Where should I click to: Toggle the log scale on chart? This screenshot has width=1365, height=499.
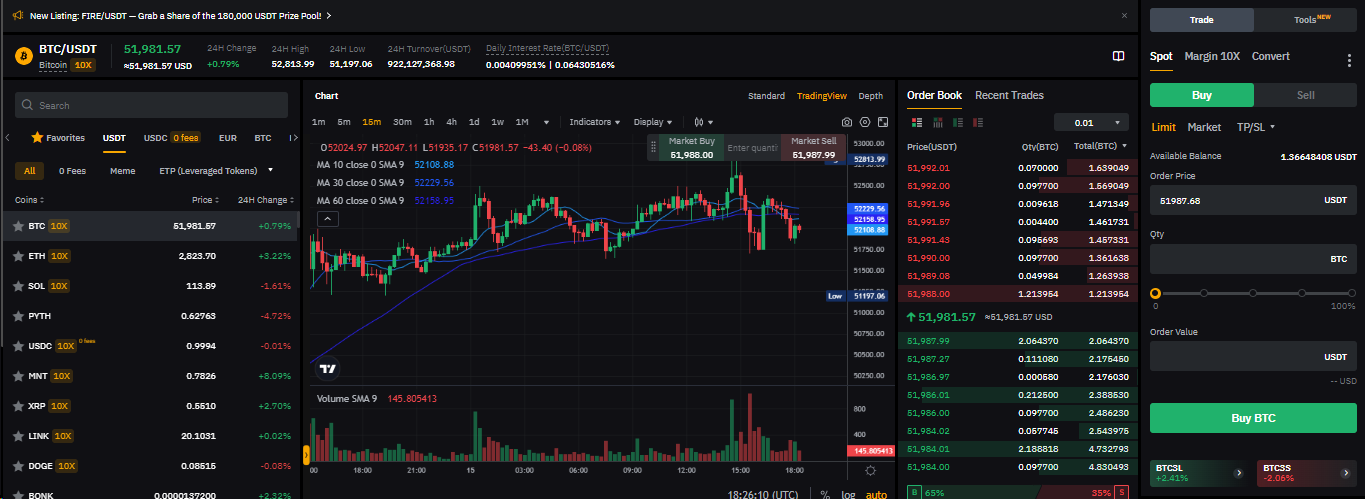(x=848, y=494)
